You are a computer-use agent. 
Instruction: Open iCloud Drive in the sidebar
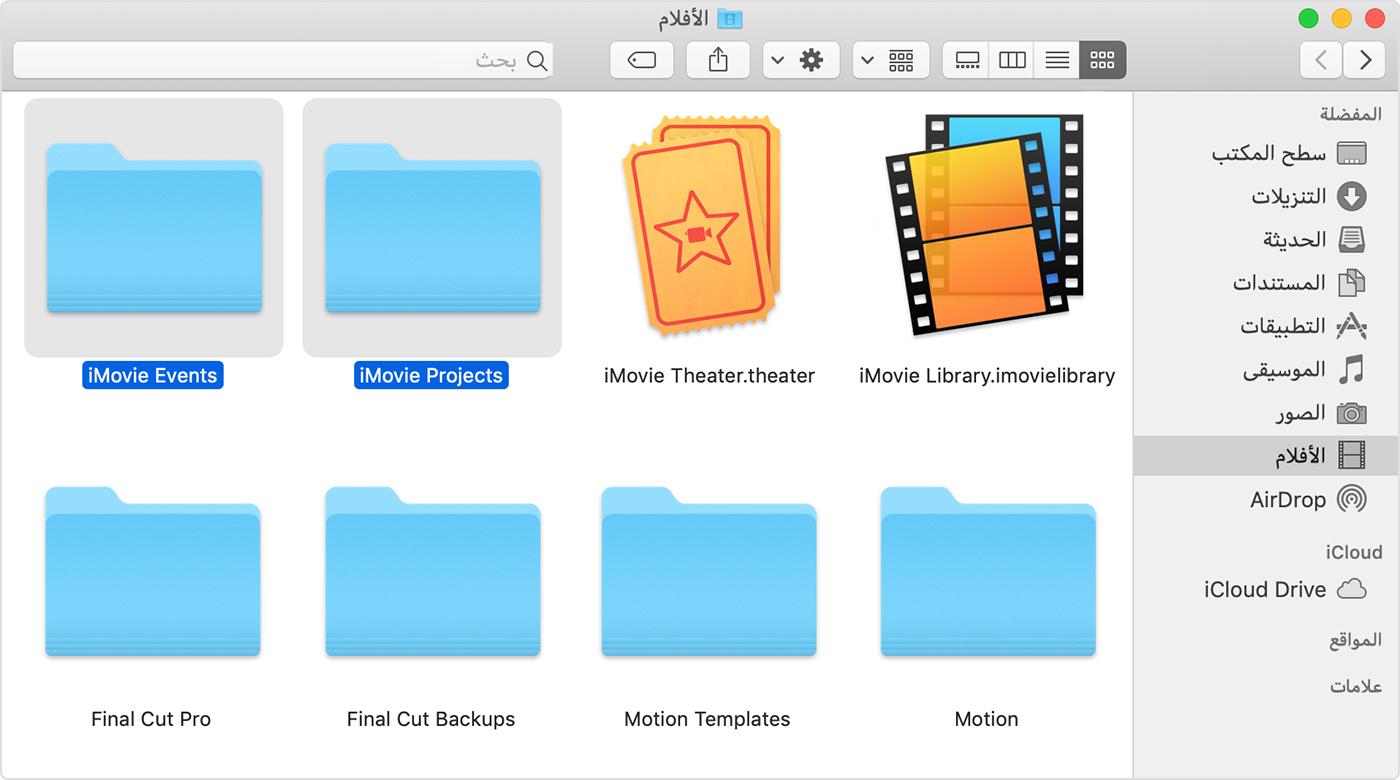pos(1266,590)
